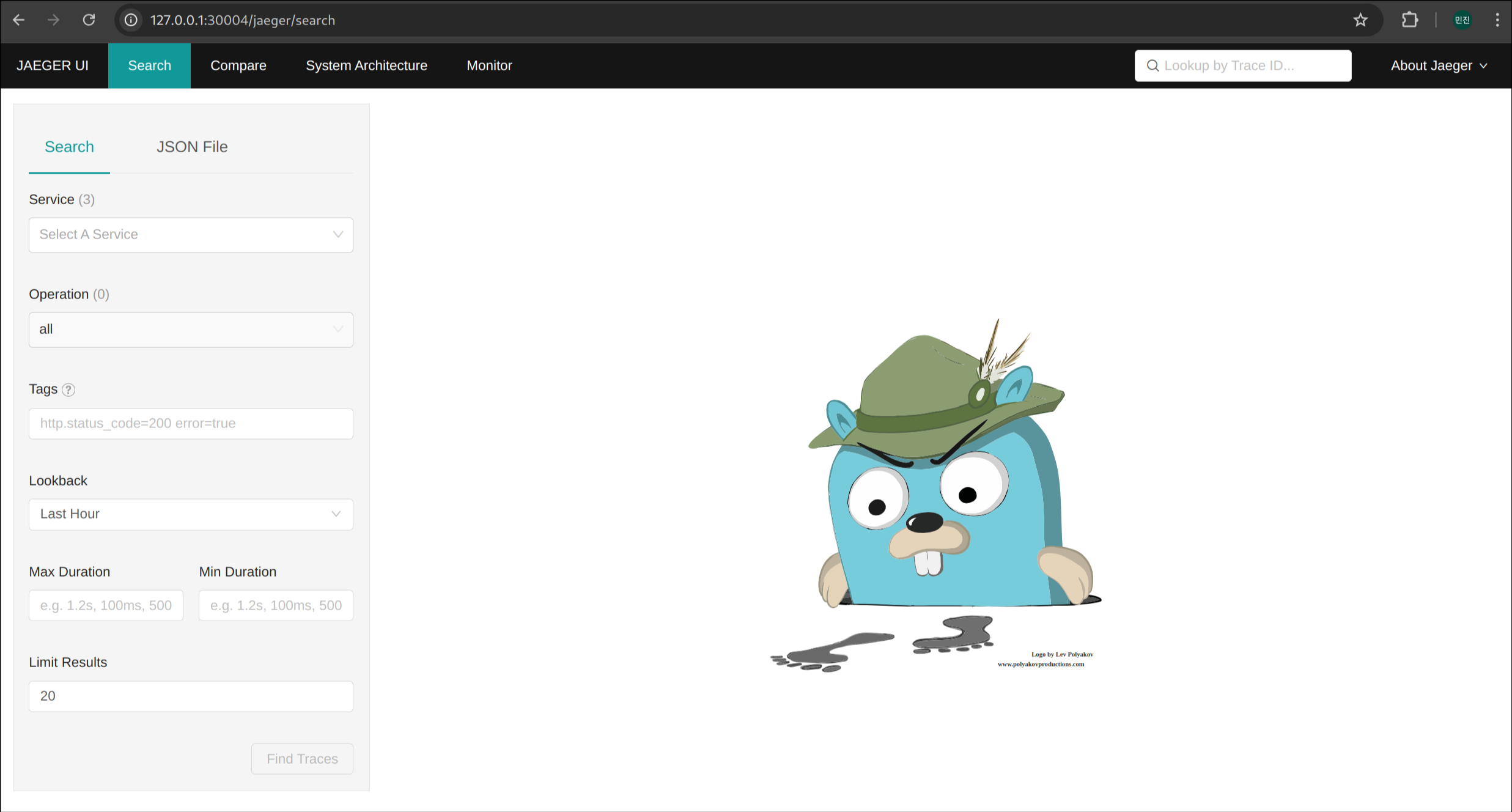
Task: Open the browser extensions puzzle icon
Action: tap(1410, 20)
